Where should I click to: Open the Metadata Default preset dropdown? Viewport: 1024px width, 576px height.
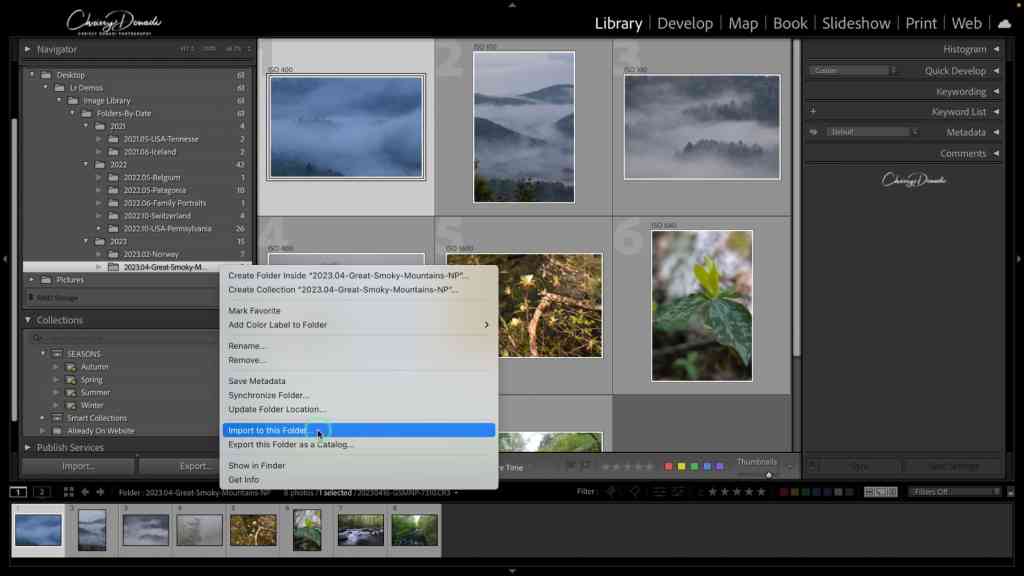872,132
